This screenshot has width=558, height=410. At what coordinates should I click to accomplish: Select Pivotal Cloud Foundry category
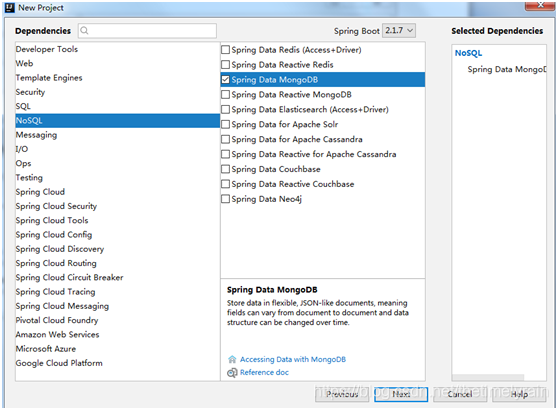click(x=117, y=320)
